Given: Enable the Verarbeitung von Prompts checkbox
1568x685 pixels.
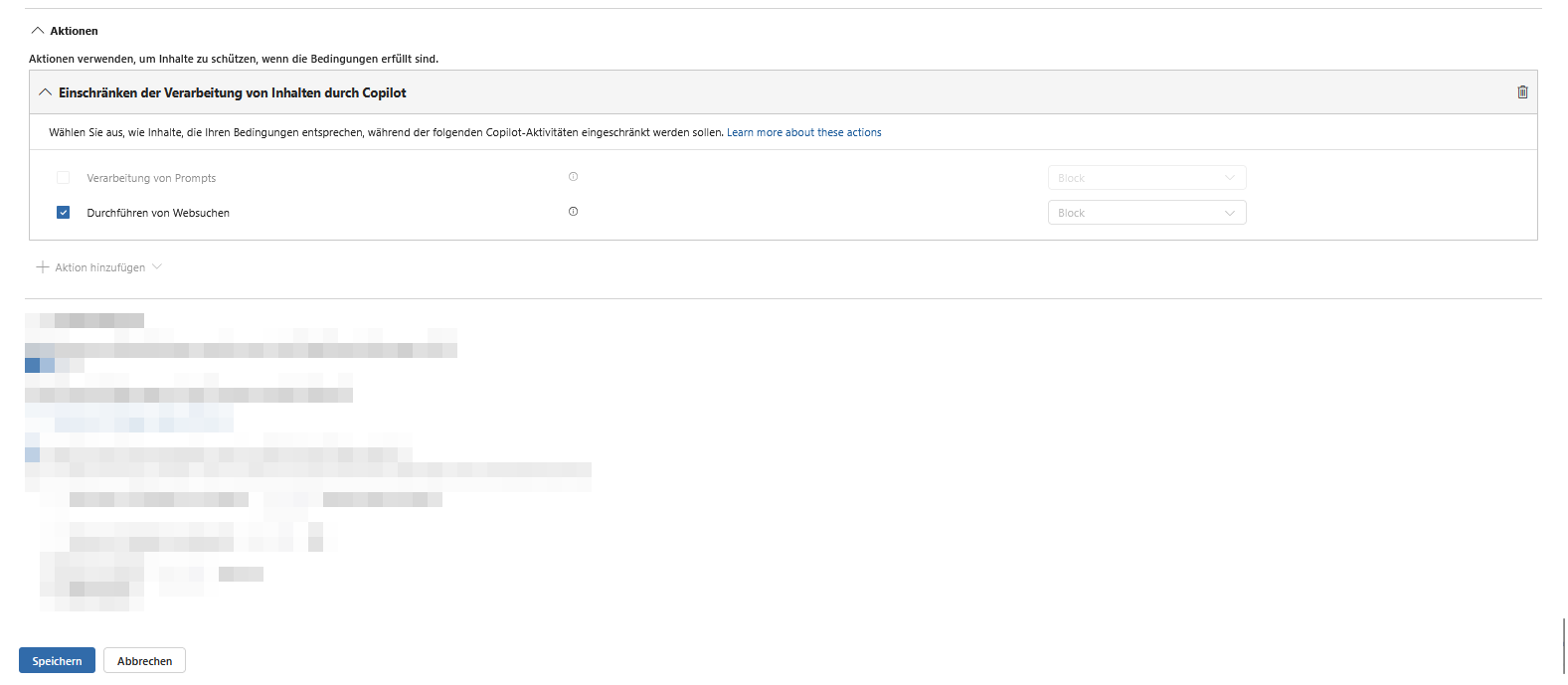Looking at the screenshot, I should (x=64, y=178).
